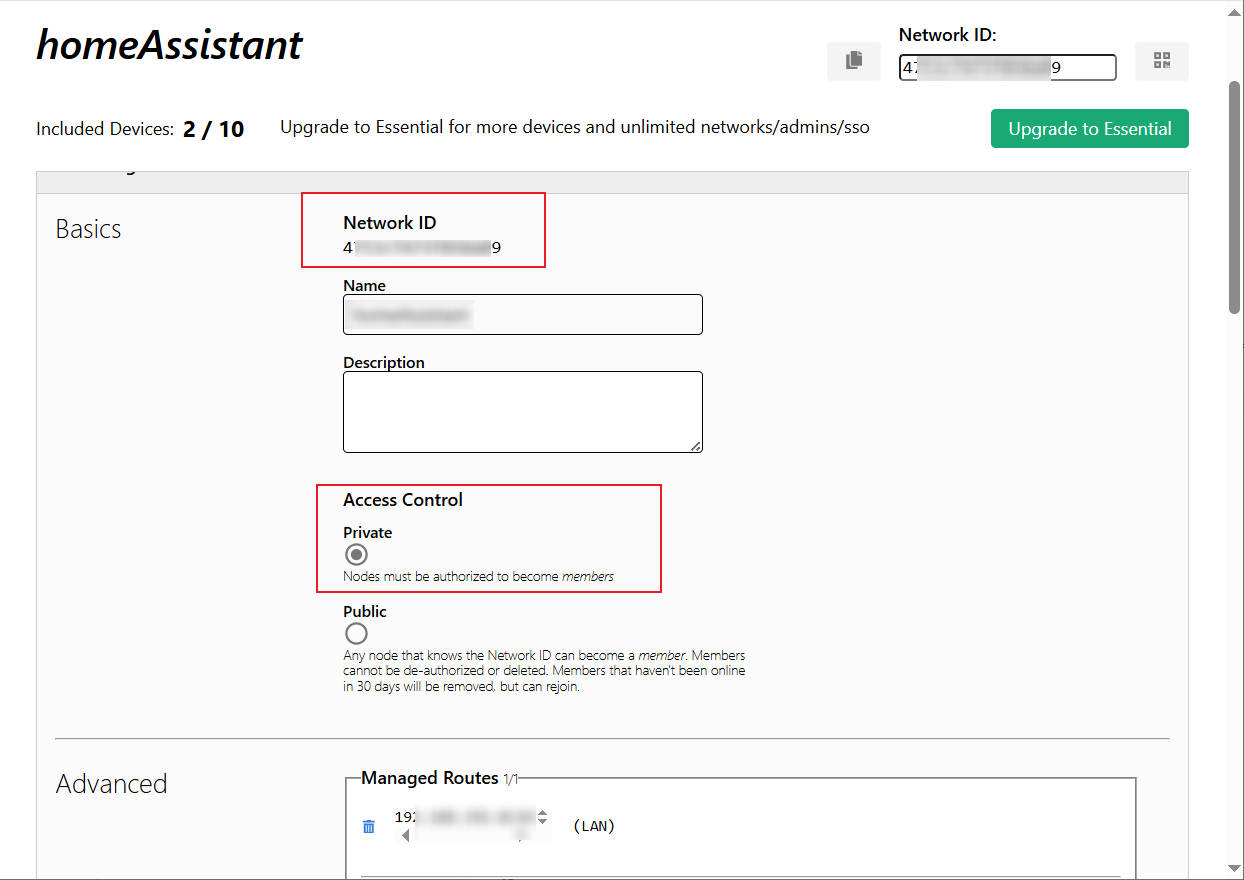The height and width of the screenshot is (880, 1244).
Task: Click the "Managed Routes" heading
Action: tap(430, 778)
